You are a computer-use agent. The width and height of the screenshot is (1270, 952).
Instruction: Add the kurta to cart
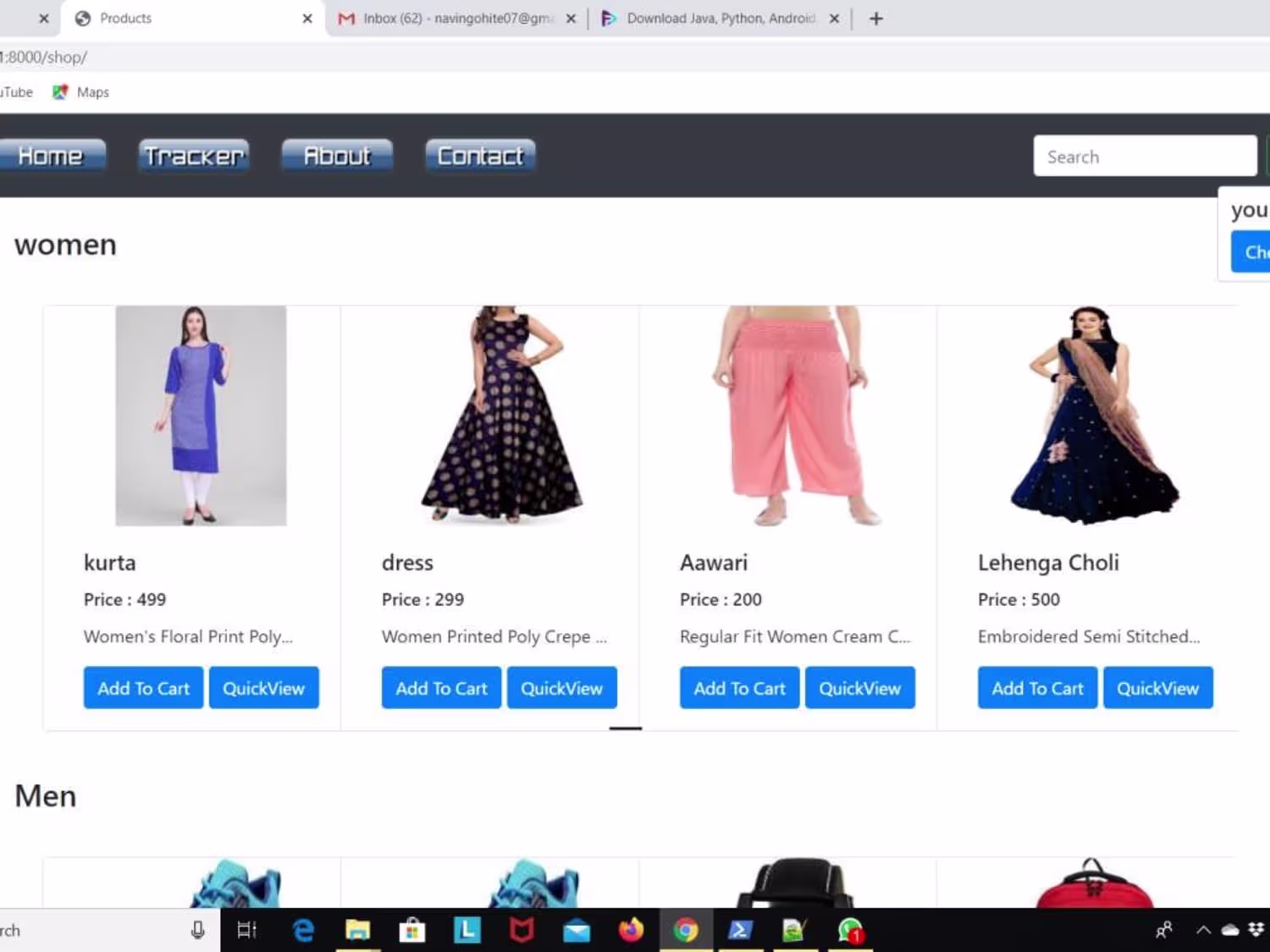point(143,688)
